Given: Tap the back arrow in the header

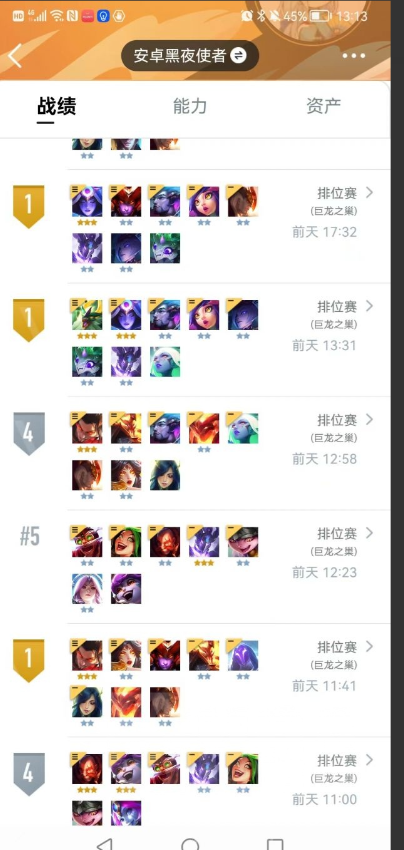Looking at the screenshot, I should [15, 55].
